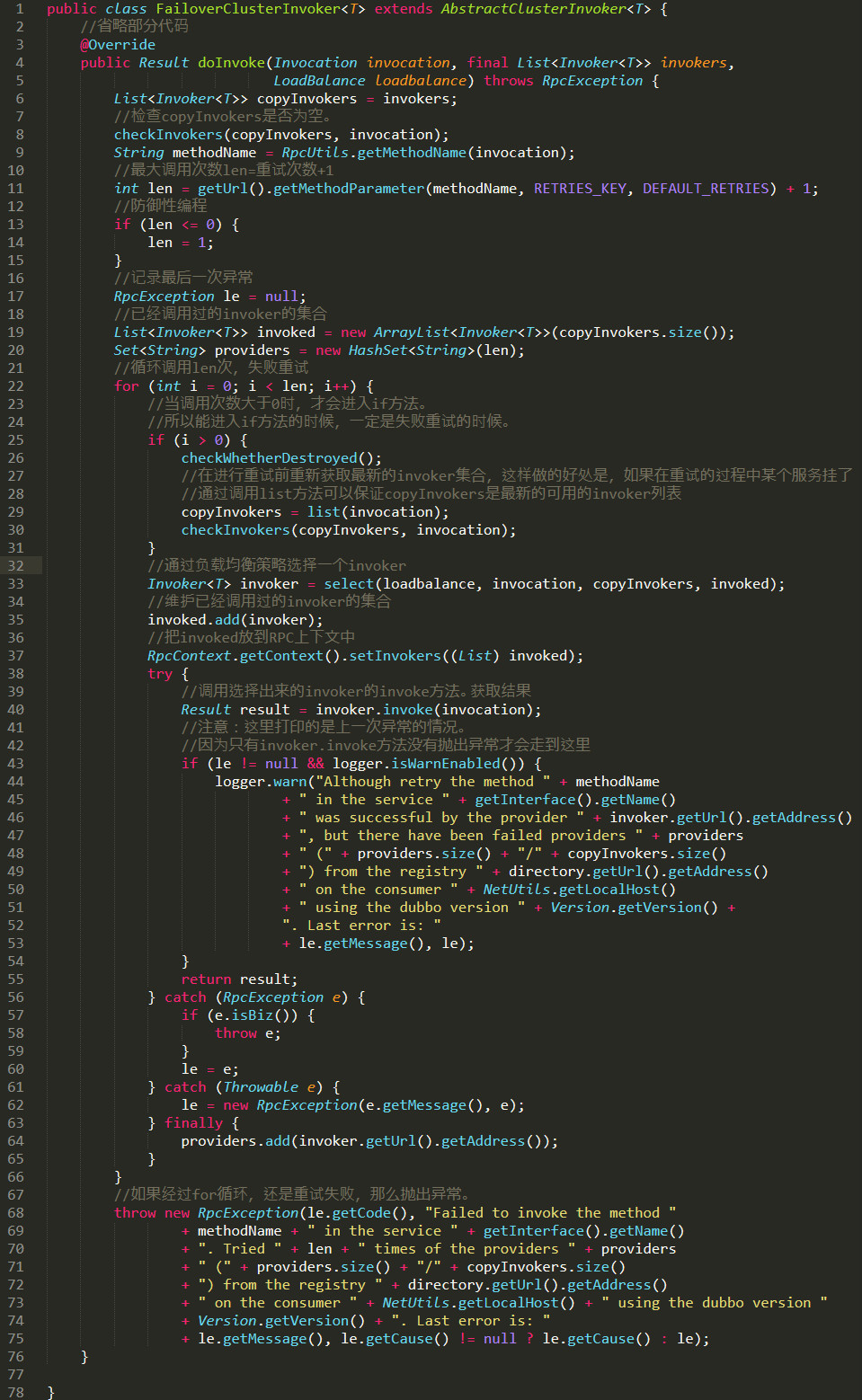Click the string "Although retry the method "
The height and width of the screenshot is (1400, 862).
(433, 782)
